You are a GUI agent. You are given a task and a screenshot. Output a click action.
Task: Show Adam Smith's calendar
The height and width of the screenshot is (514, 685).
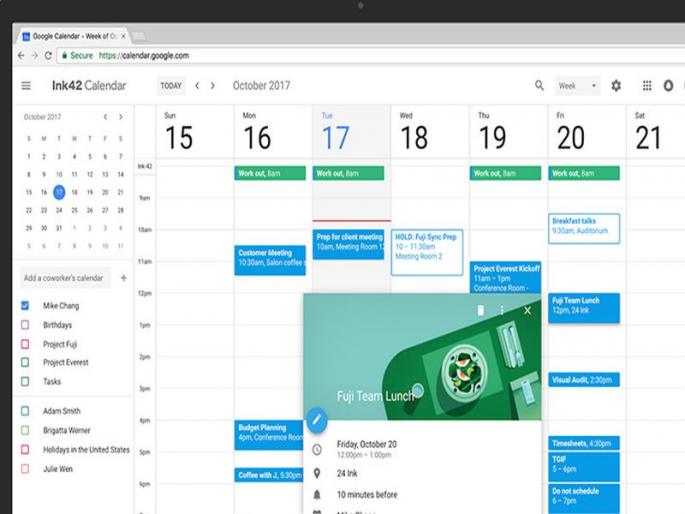(25, 411)
